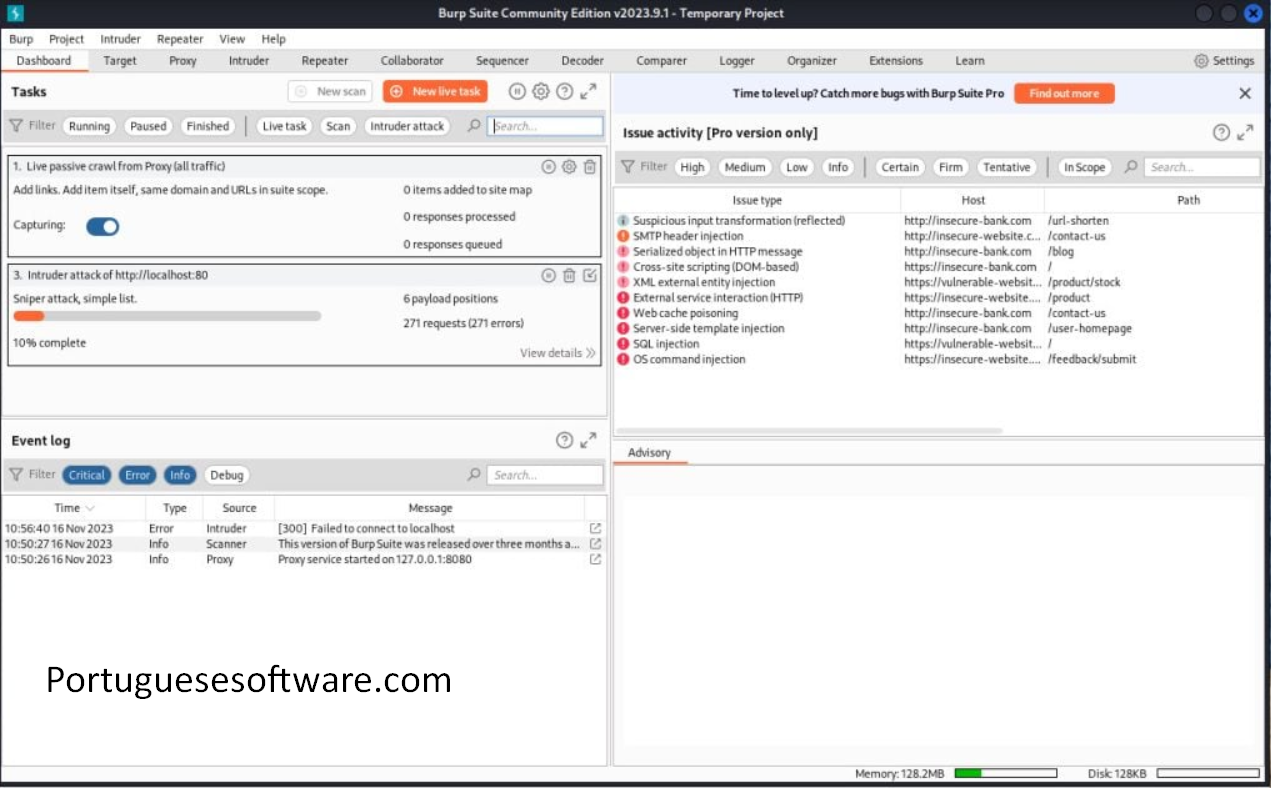Toggle the Capturing switch off
The image size is (1271, 788).
tap(102, 226)
